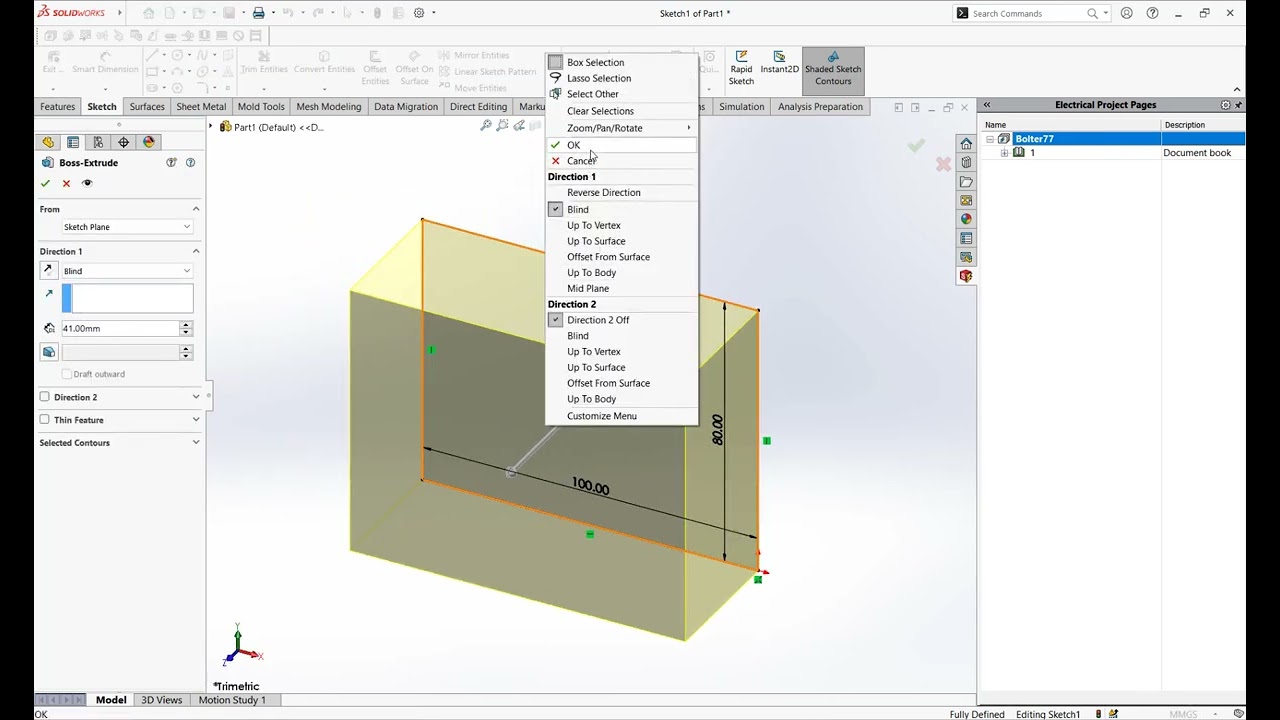
Task: Click the depth spinner stepper arrows
Action: pos(186,328)
